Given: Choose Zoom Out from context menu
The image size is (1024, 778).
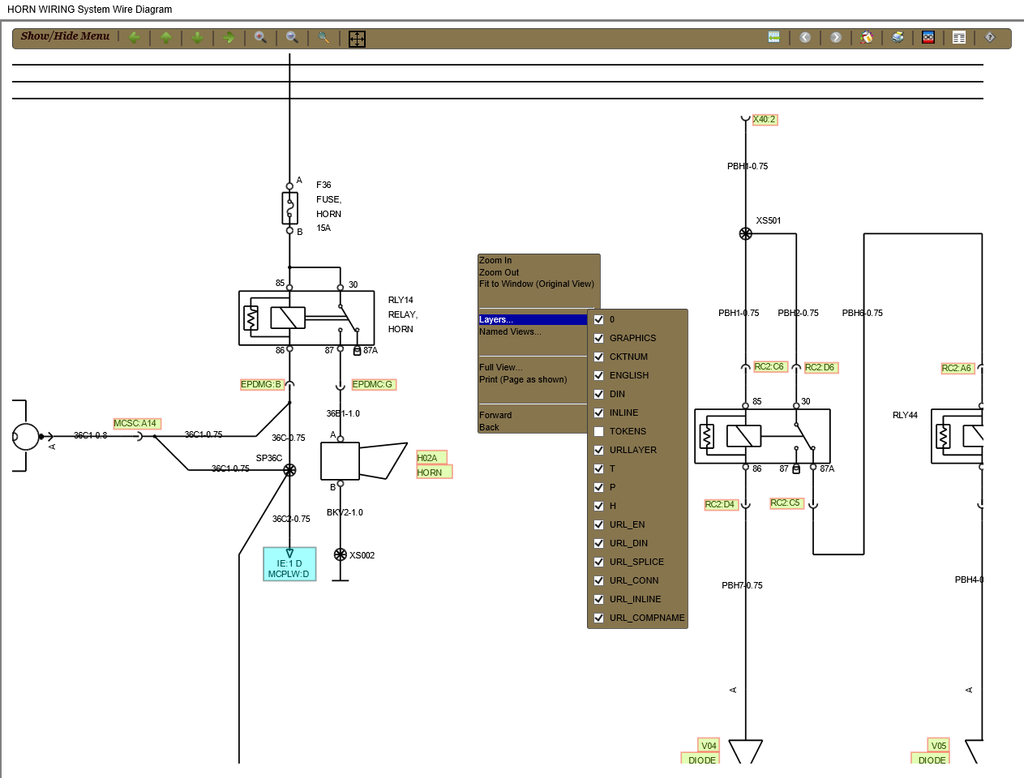Looking at the screenshot, I should point(499,272).
